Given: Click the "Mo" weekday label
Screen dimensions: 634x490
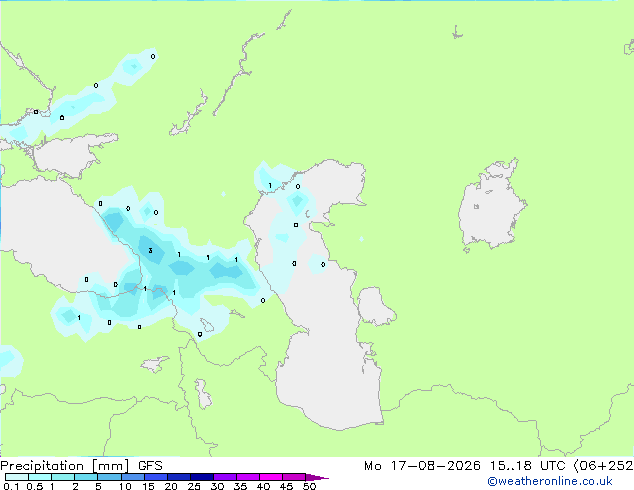Looking at the screenshot, I should 372,466.
